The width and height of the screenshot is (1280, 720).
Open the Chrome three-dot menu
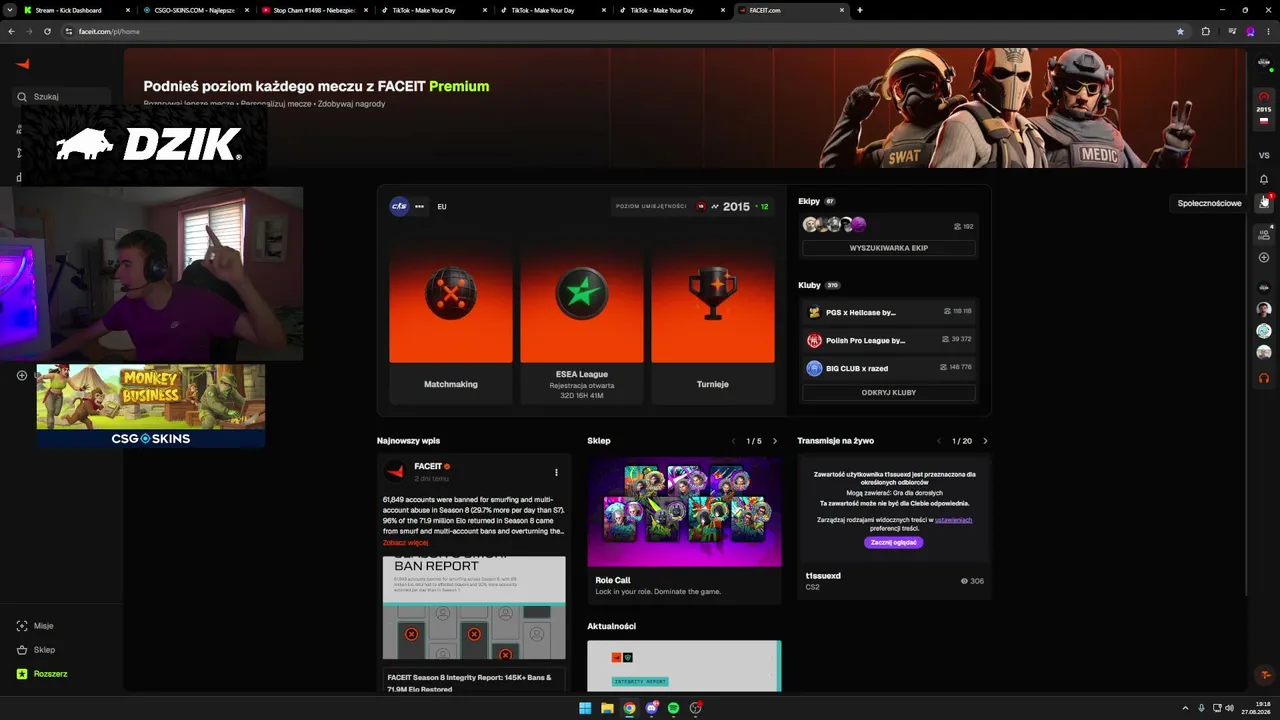click(x=1269, y=31)
